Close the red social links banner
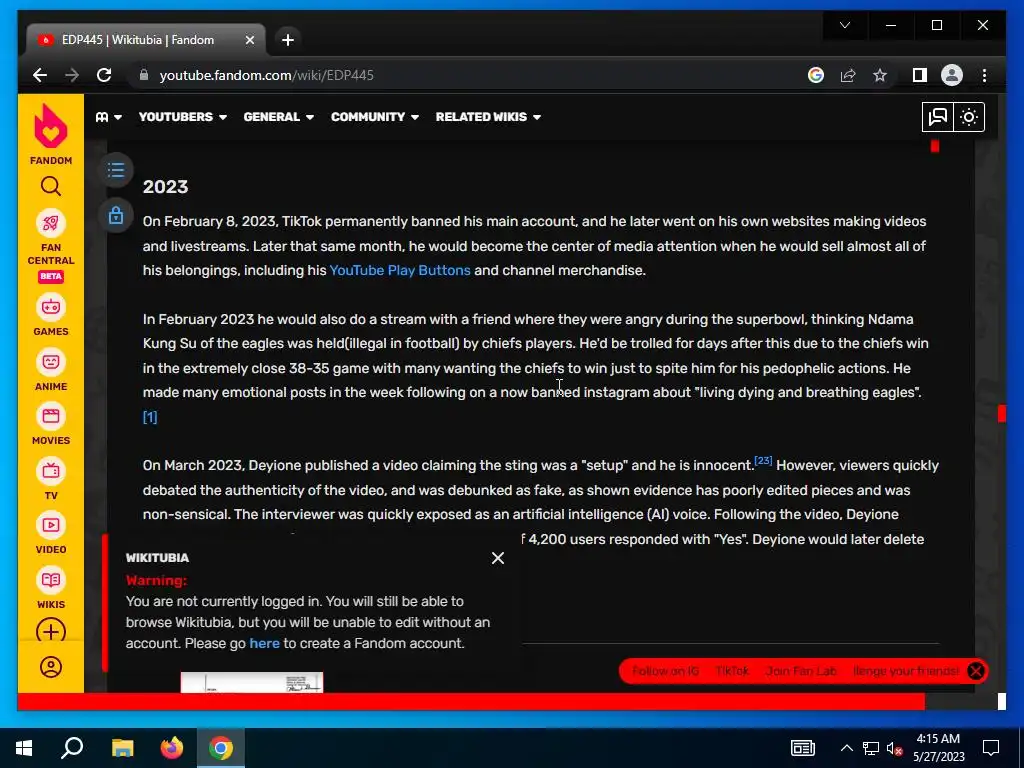 pyautogui.click(x=976, y=671)
